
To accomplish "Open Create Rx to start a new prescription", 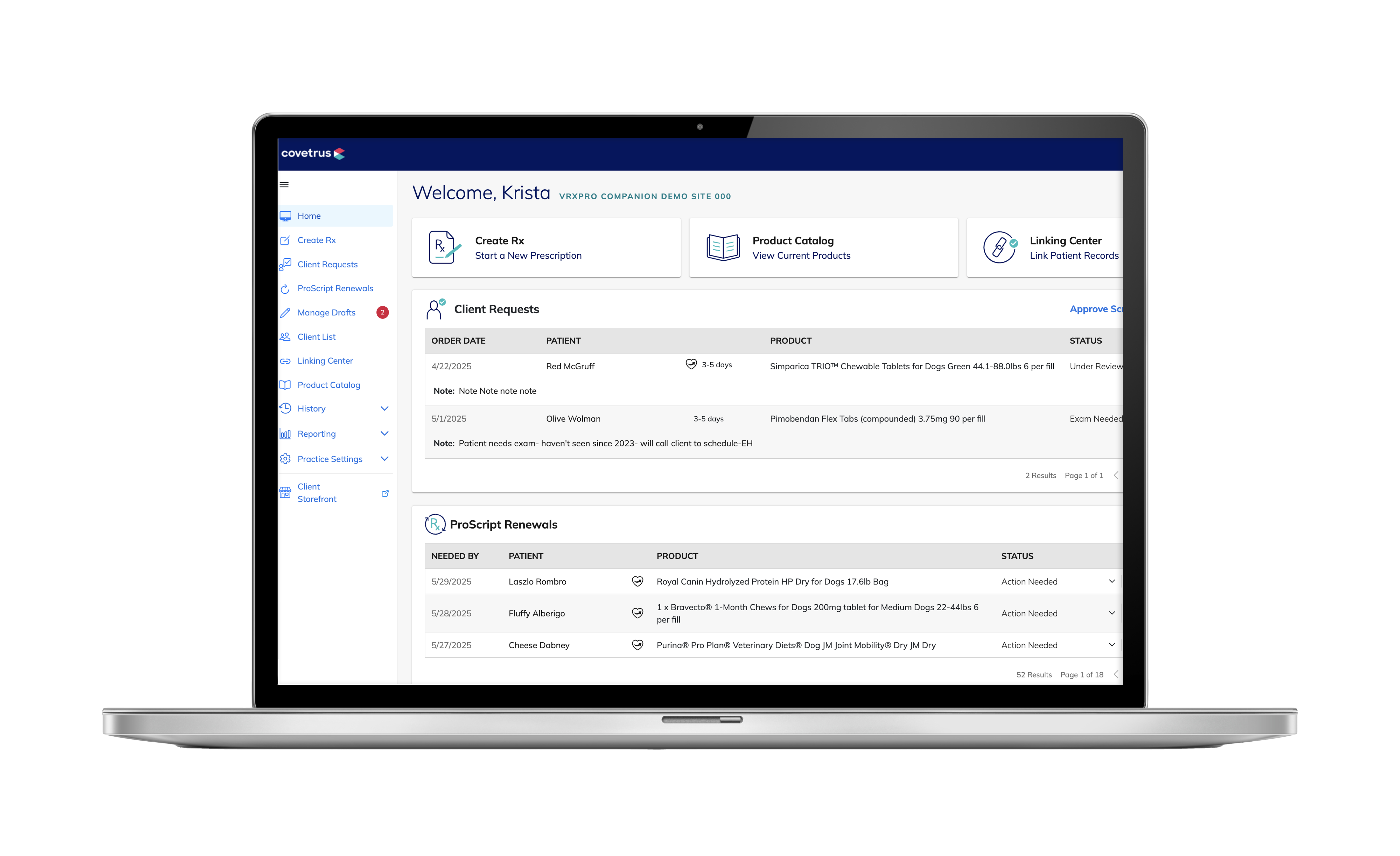I will pos(545,247).
